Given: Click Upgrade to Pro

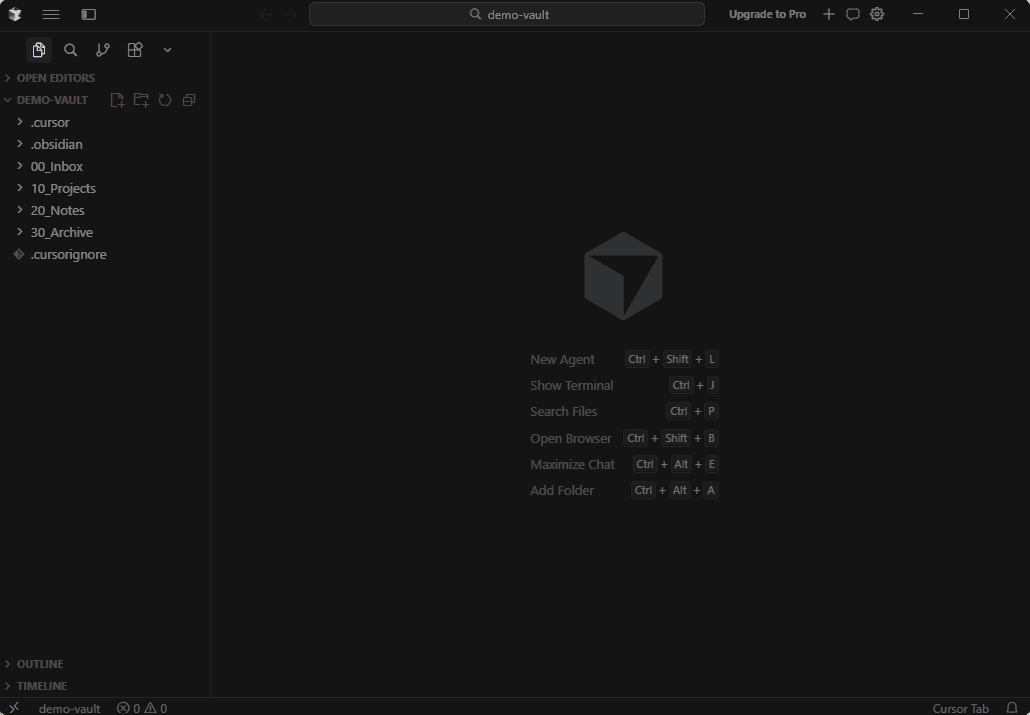Looking at the screenshot, I should (767, 14).
